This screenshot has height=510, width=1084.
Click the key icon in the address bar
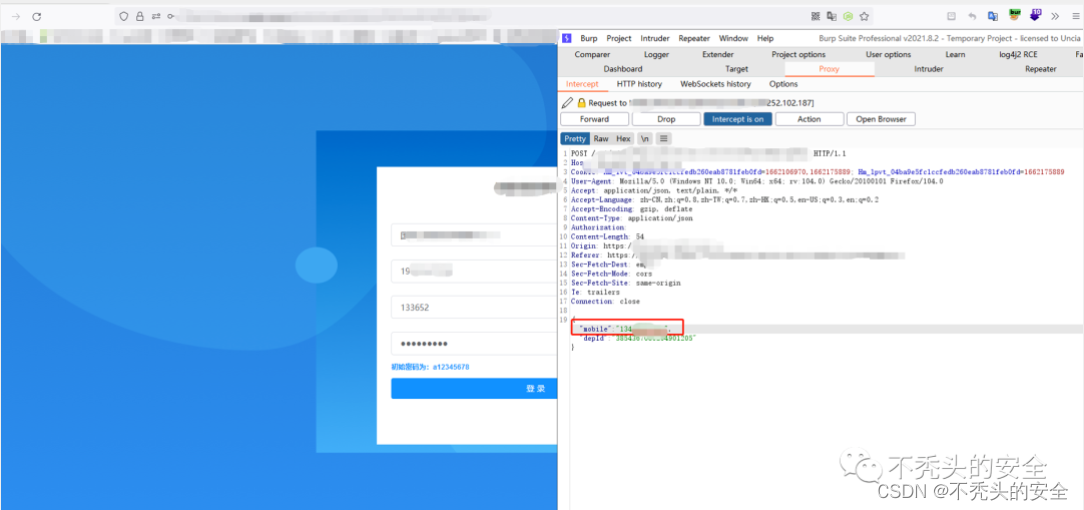tap(171, 16)
